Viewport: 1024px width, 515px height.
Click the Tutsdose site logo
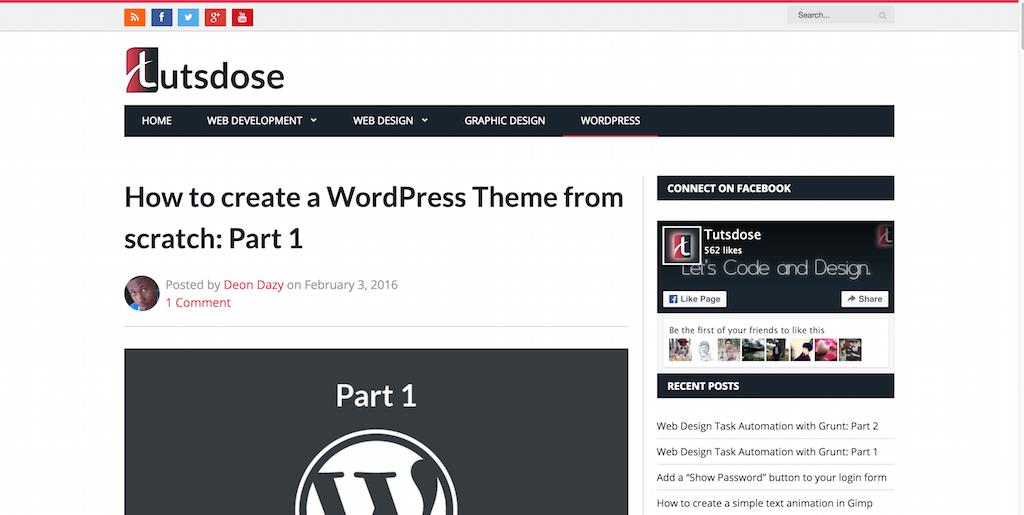(204, 70)
